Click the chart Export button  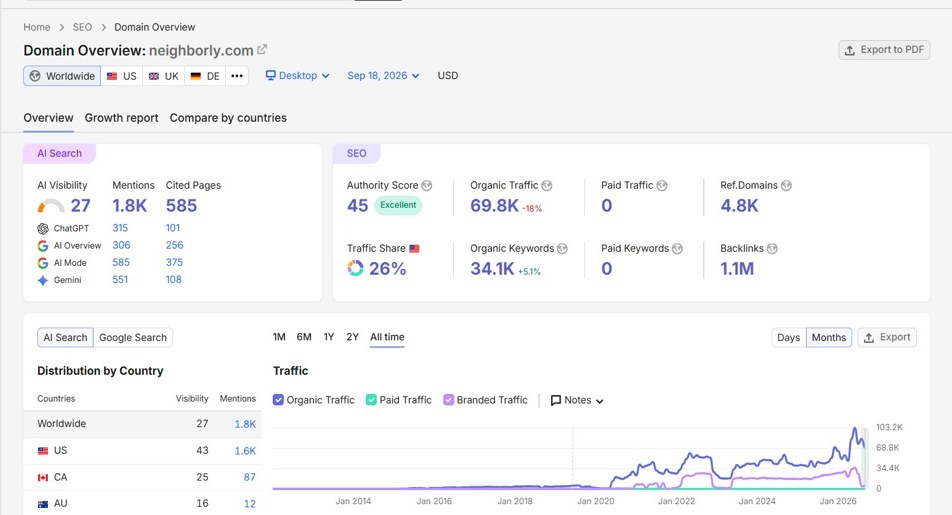[x=887, y=338]
